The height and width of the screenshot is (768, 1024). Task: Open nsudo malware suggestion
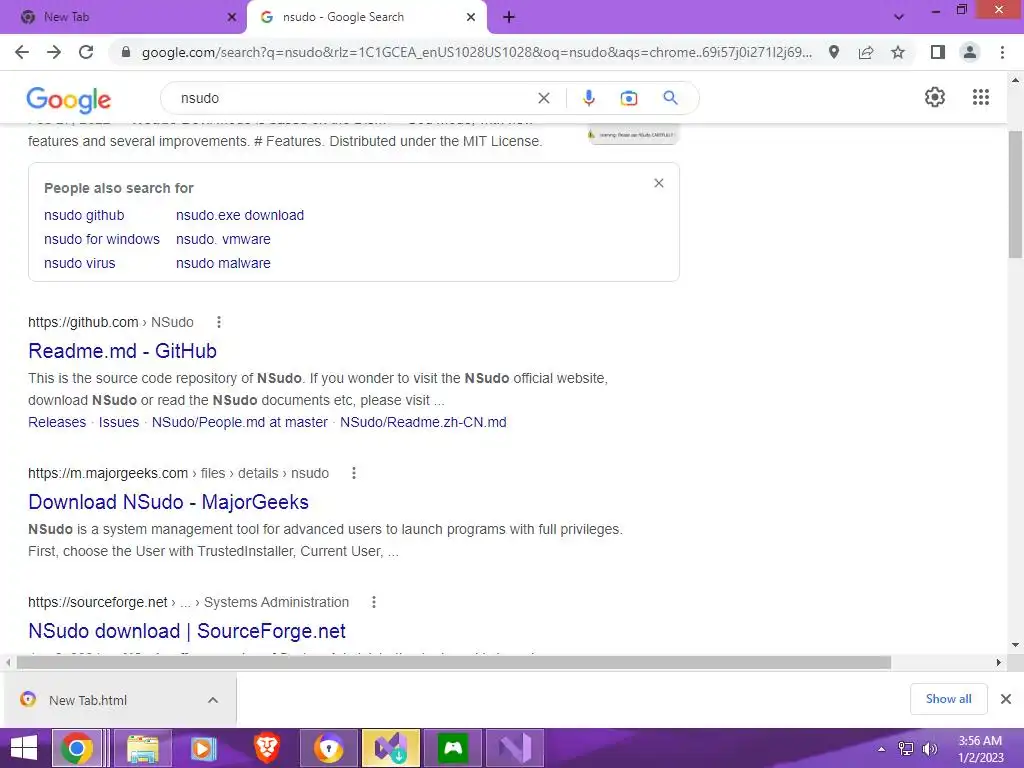tap(223, 263)
